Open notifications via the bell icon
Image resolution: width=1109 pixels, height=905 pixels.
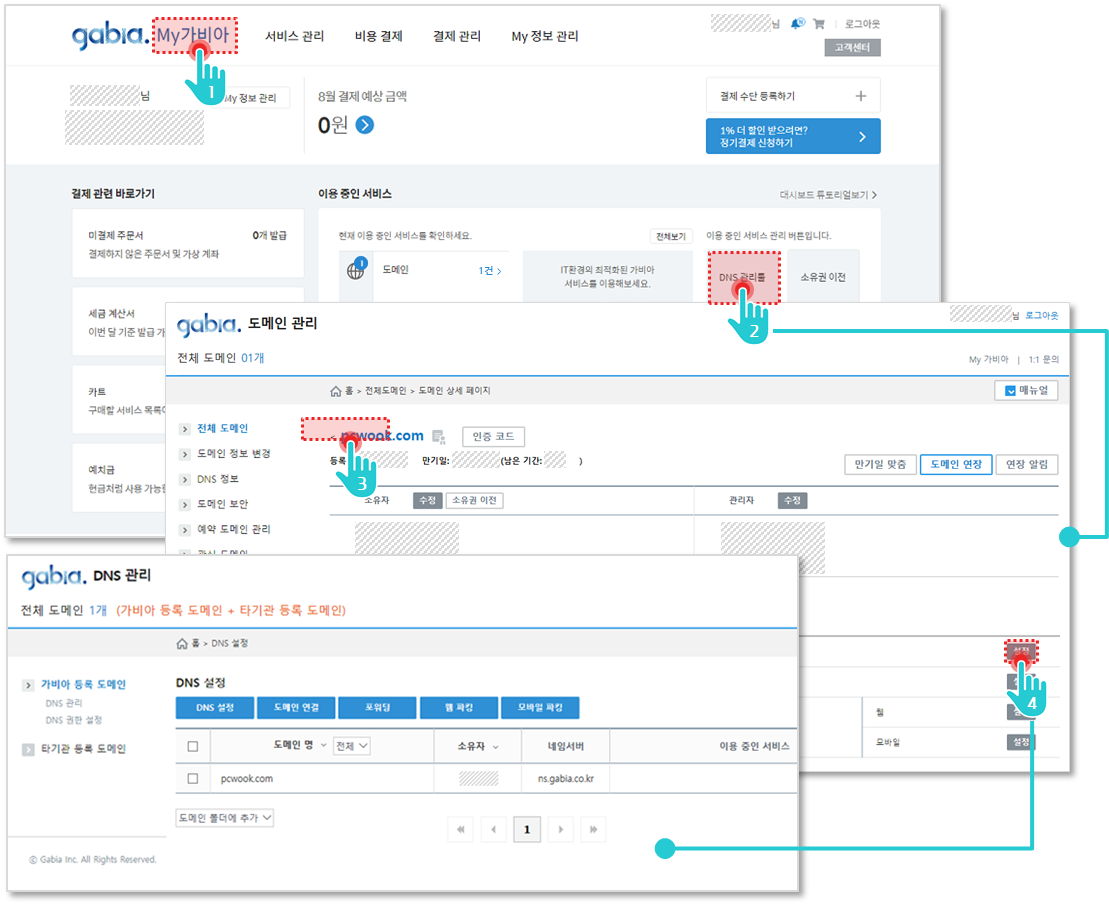[797, 24]
